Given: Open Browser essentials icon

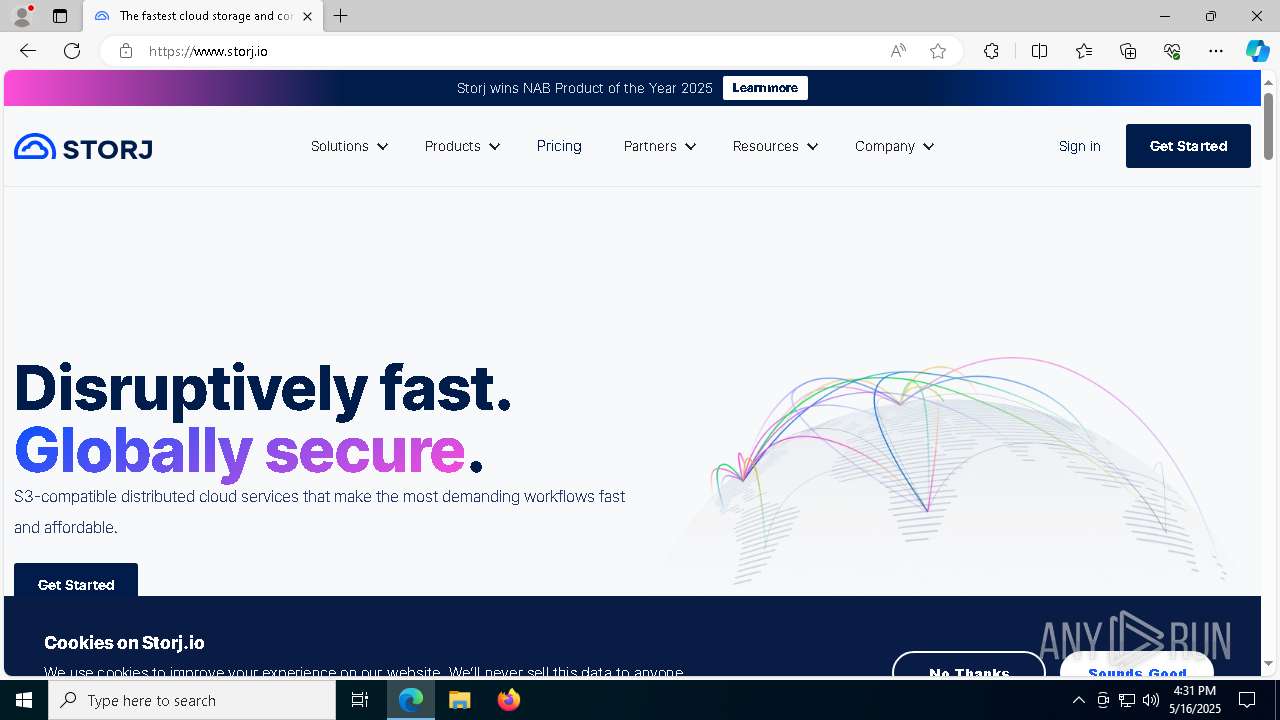Looking at the screenshot, I should click(1172, 51).
